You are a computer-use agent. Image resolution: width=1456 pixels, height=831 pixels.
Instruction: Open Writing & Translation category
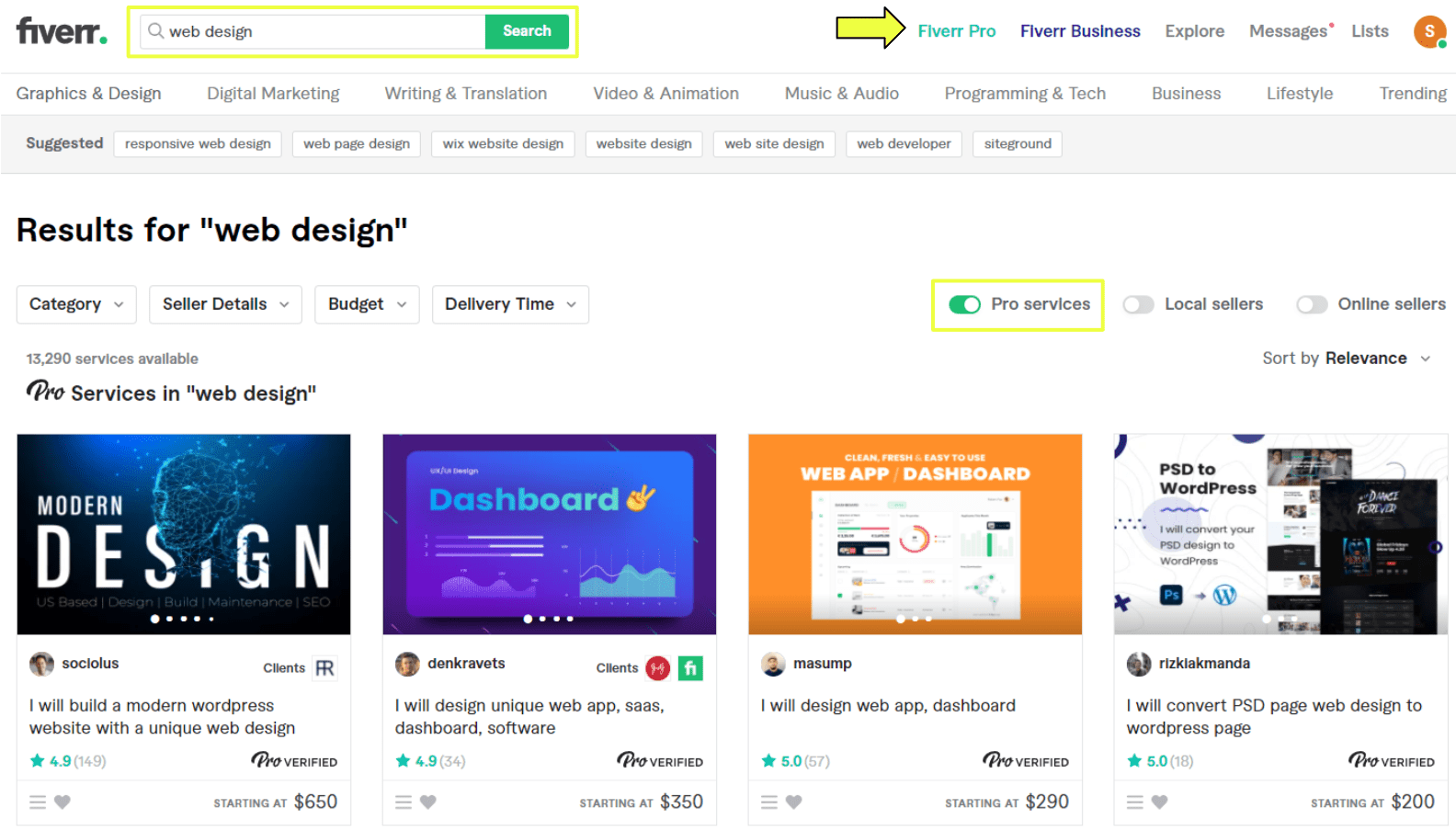[x=466, y=94]
